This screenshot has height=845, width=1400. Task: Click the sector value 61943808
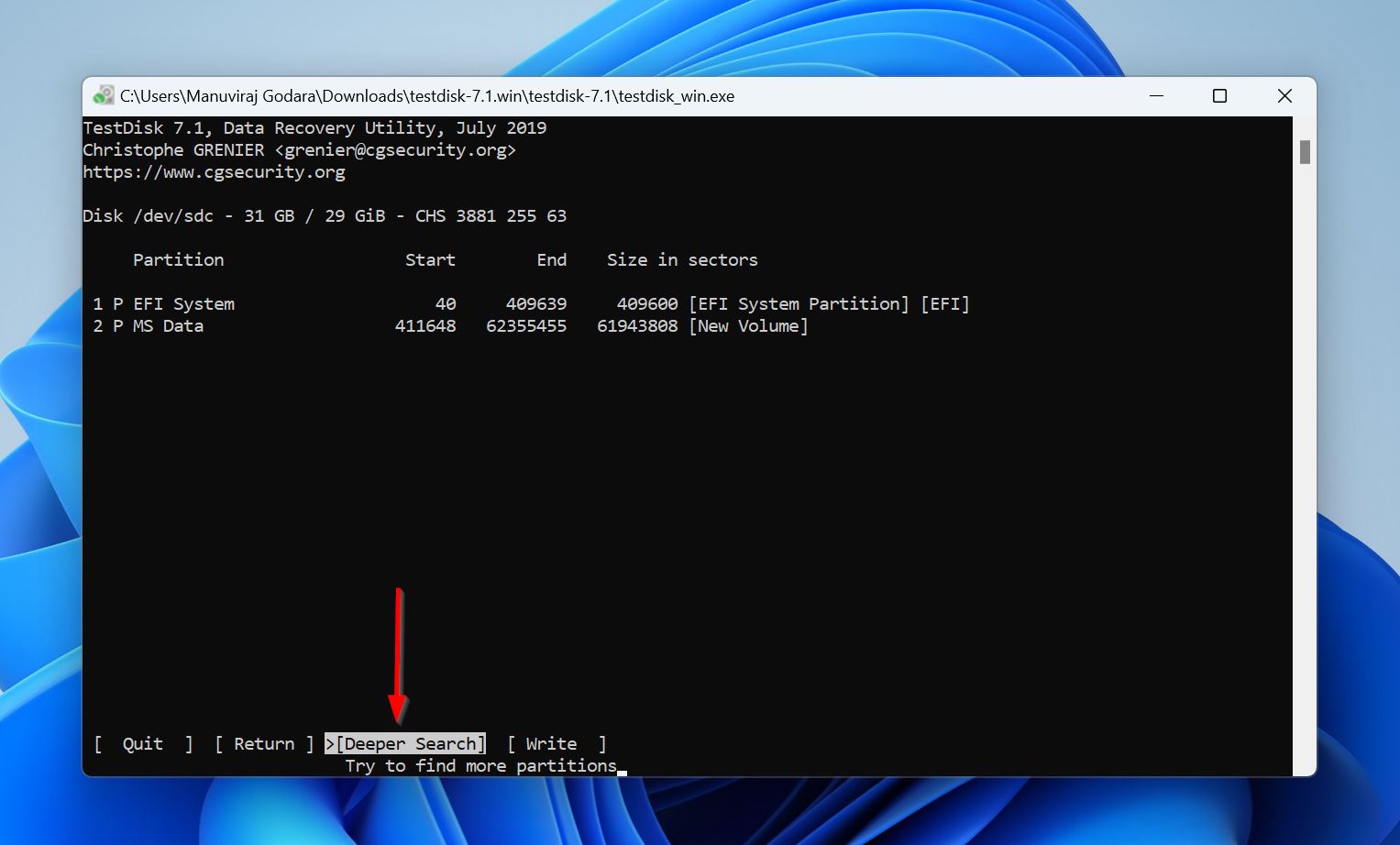point(637,326)
